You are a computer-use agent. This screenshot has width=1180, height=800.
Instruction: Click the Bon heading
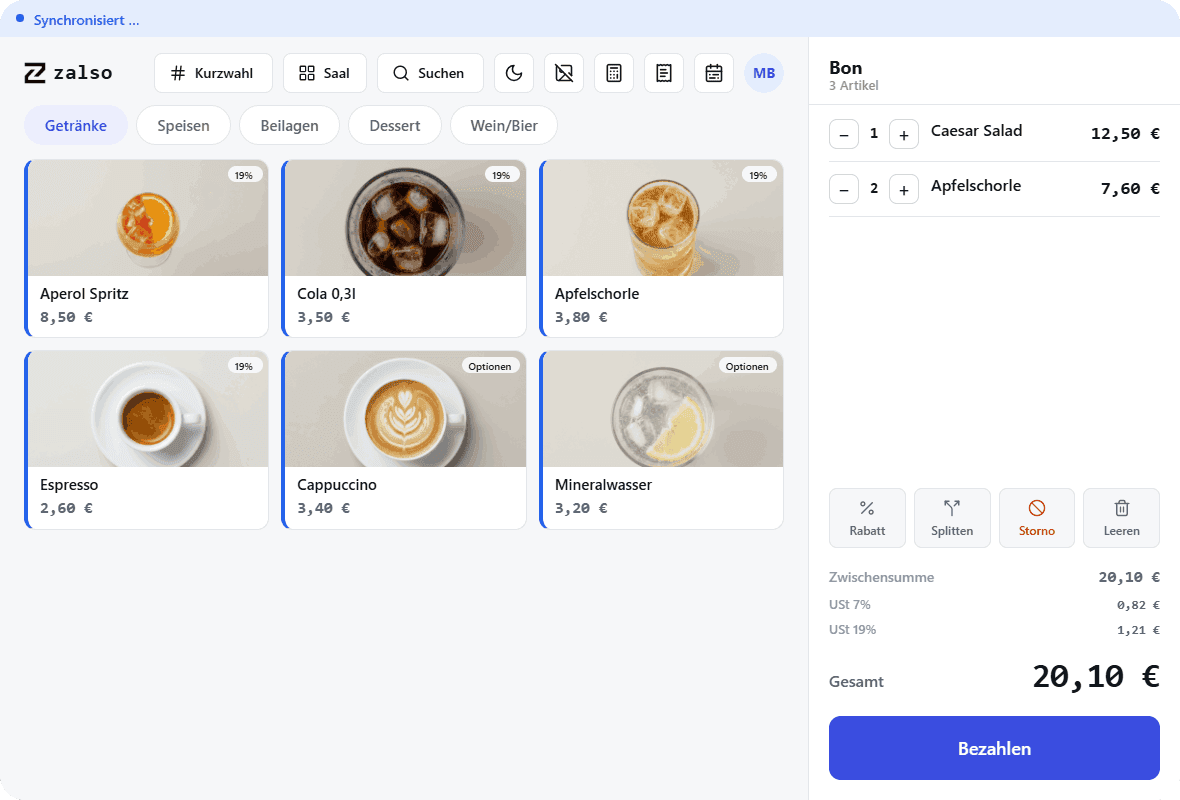[x=845, y=68]
